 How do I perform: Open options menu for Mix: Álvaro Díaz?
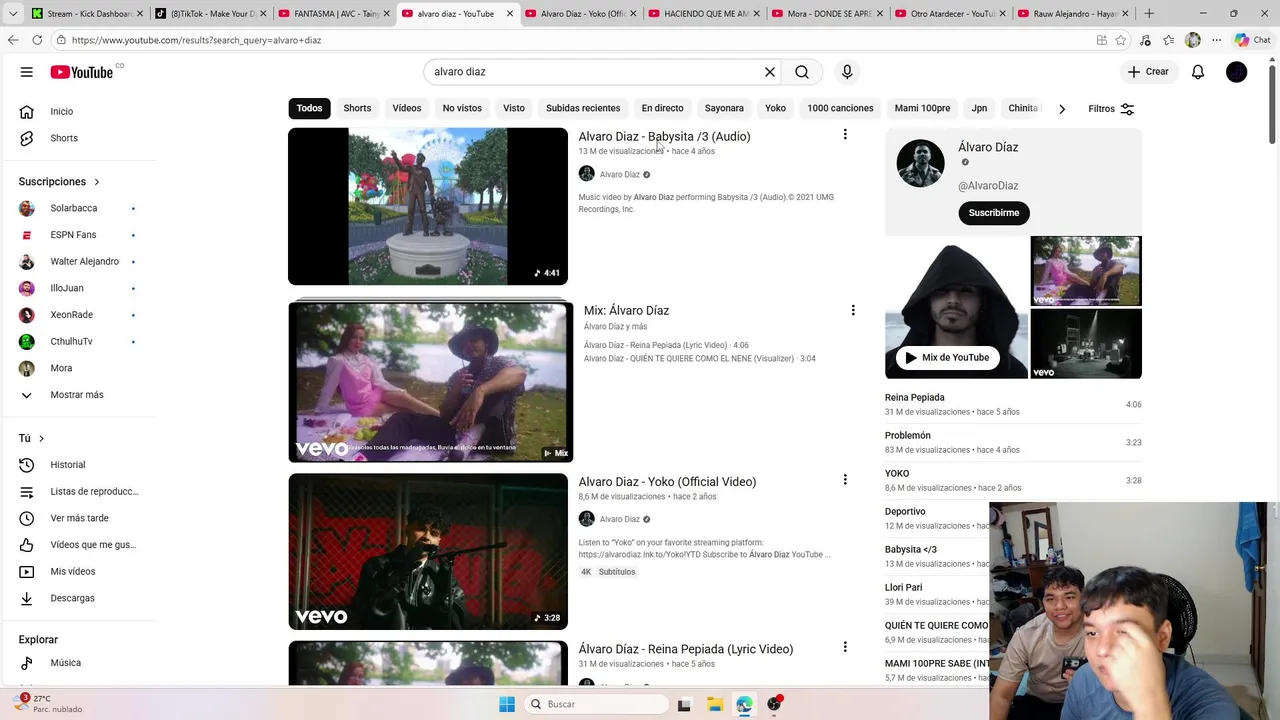[853, 310]
